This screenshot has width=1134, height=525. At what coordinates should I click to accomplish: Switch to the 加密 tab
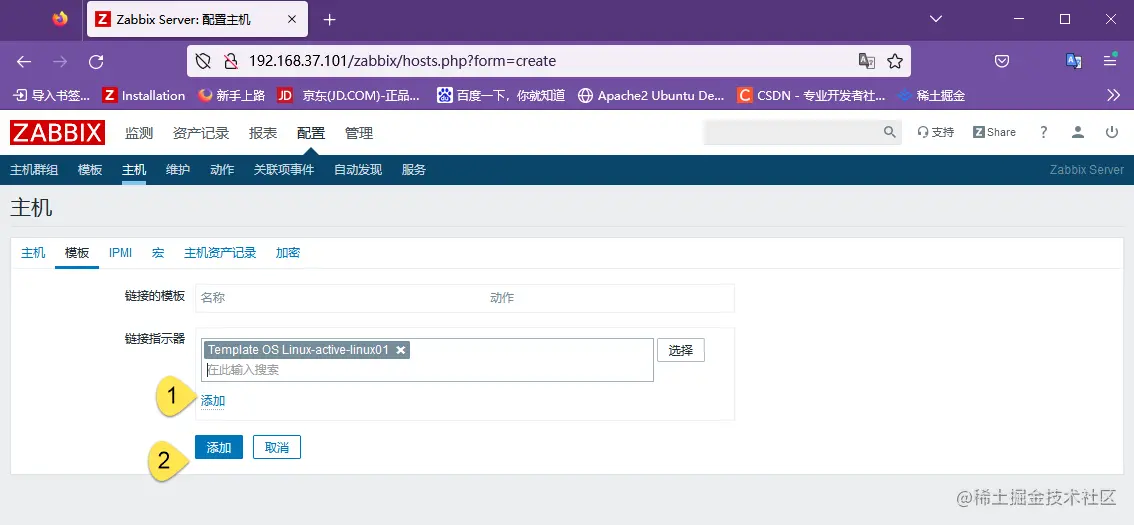pos(288,253)
